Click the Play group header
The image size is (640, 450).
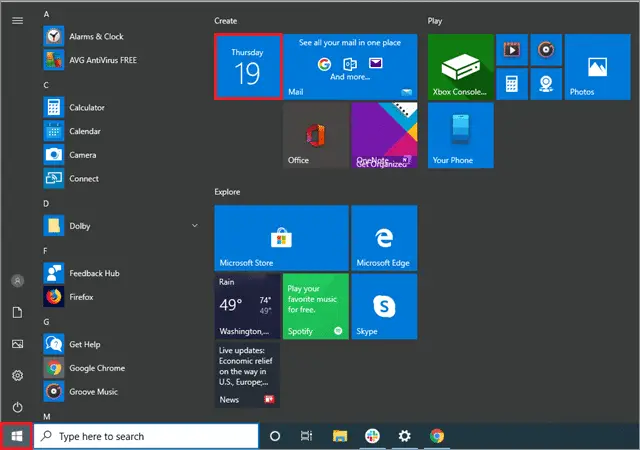[435, 21]
